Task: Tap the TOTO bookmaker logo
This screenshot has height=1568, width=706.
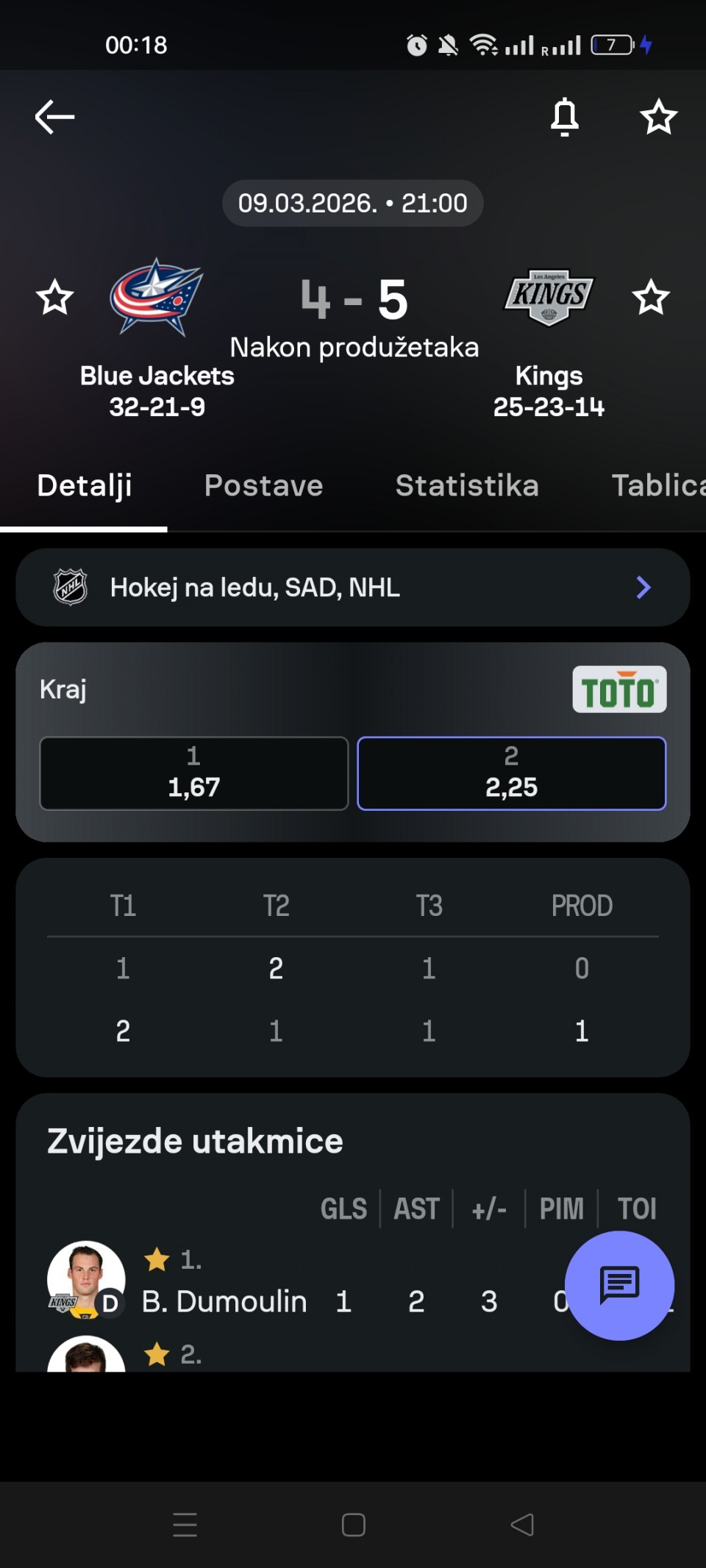Action: 619,690
